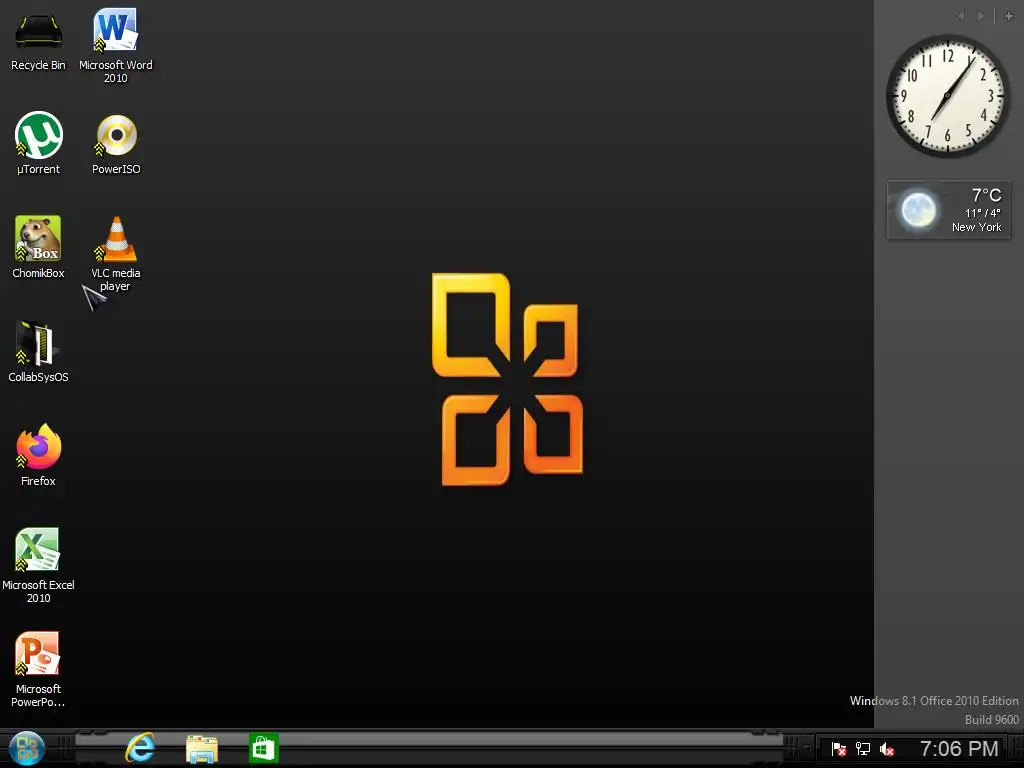
Task: Click the sidebar previous page arrow
Action: tap(961, 16)
